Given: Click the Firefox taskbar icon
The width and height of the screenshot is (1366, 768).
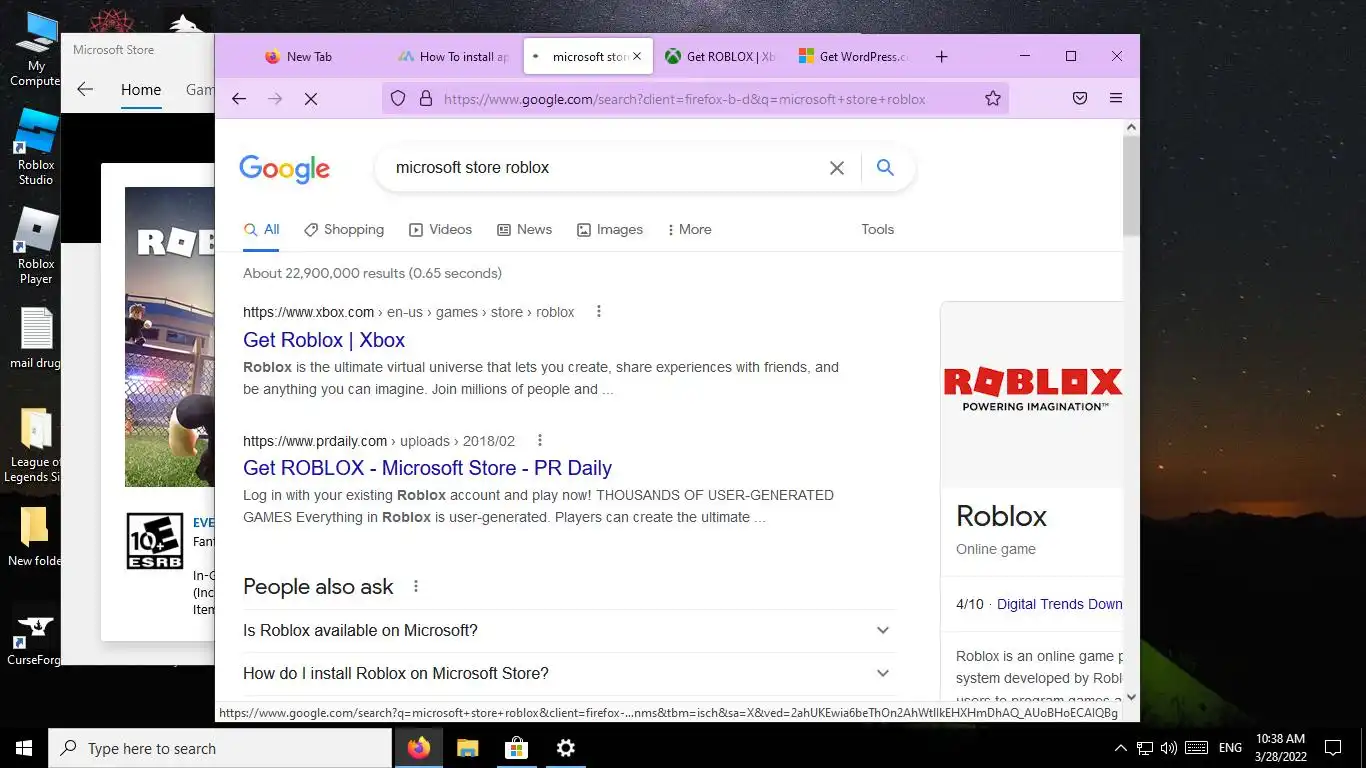Looking at the screenshot, I should (x=419, y=748).
